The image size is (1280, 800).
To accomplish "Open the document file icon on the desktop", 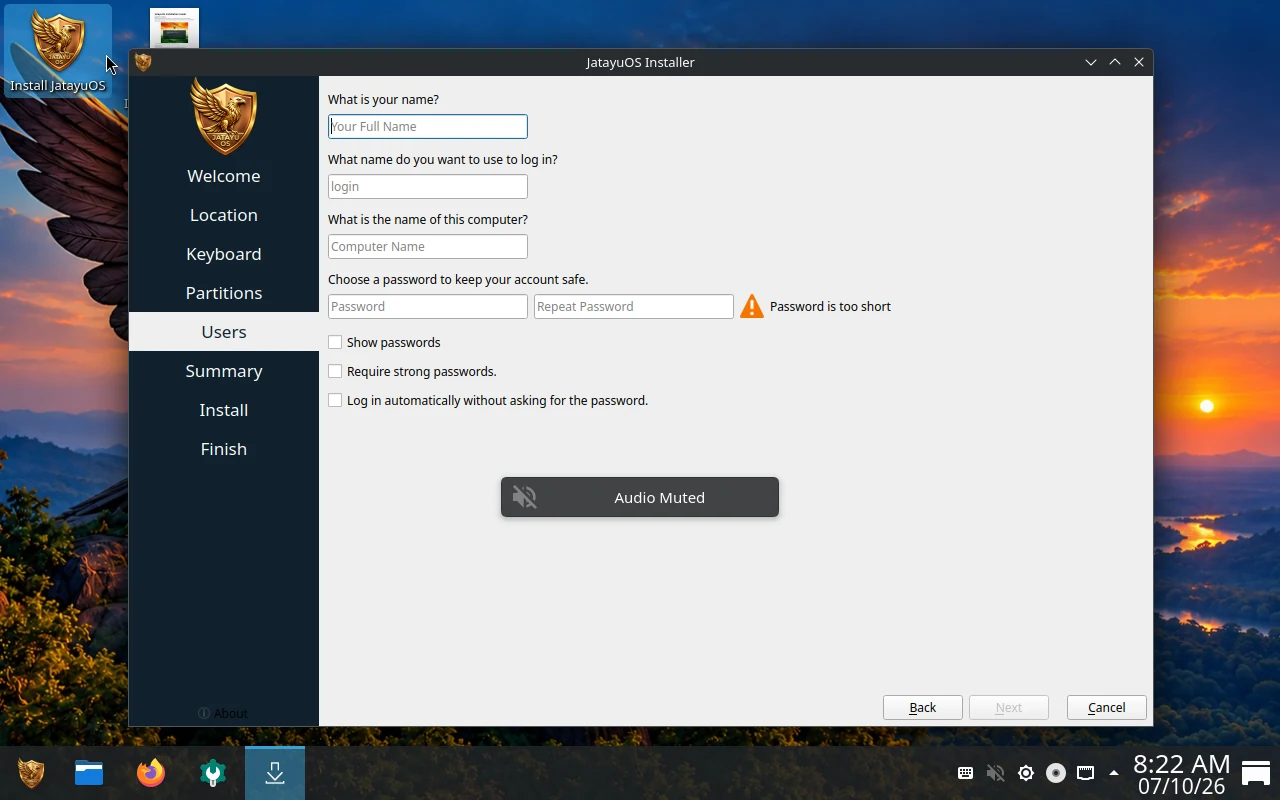I will pos(174,28).
